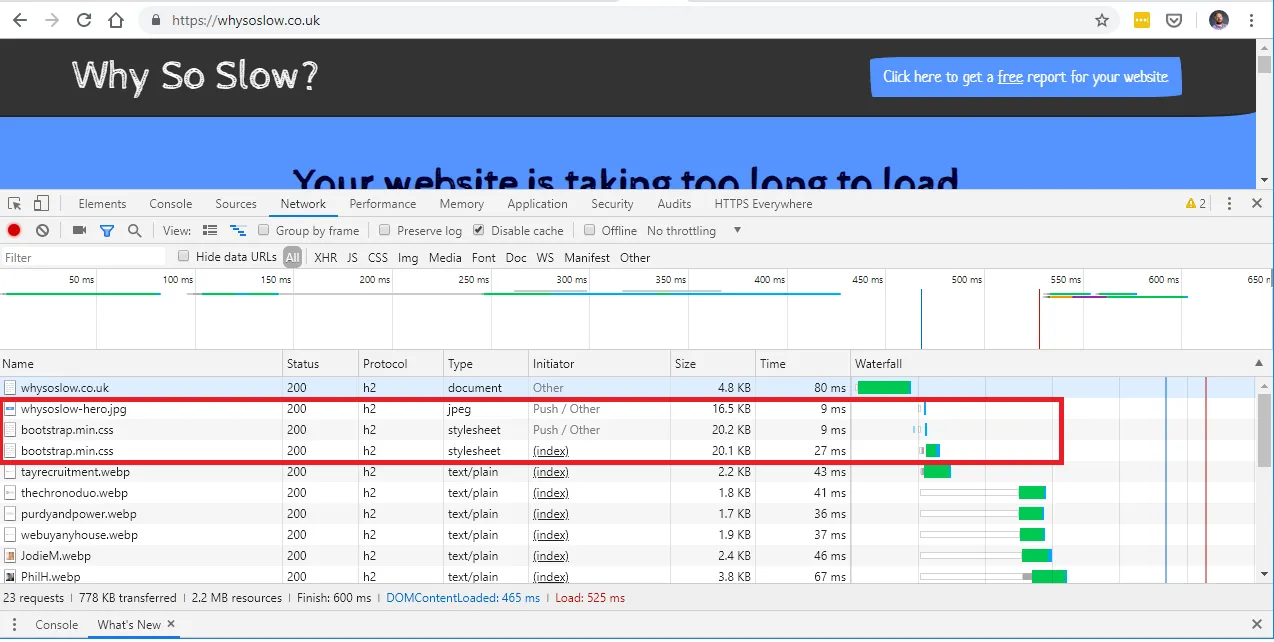Select the whysoslow.co.uk document request
Screen dimensions: 1274x642
pyautogui.click(x=628, y=388)
